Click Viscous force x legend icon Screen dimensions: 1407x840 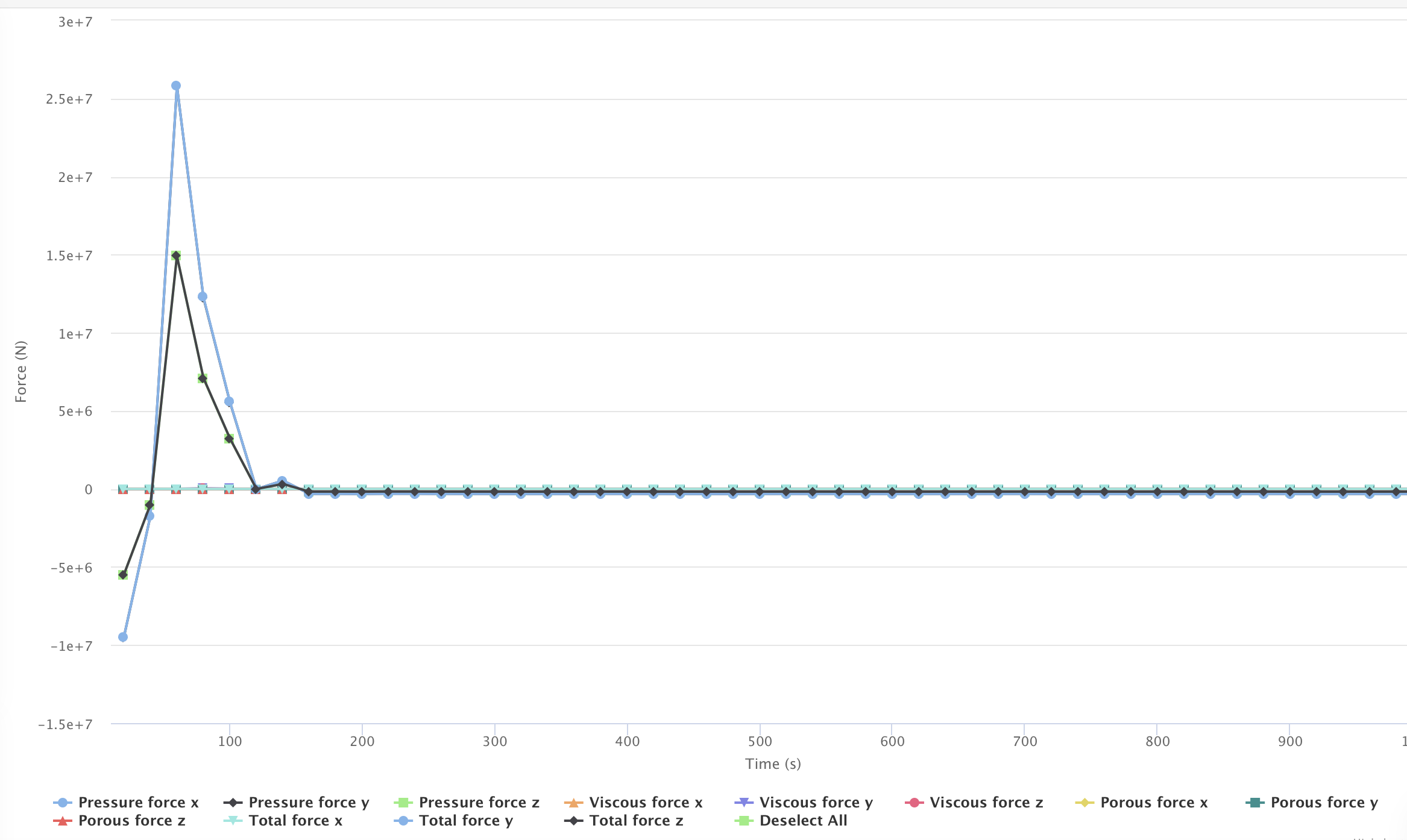coord(574,802)
